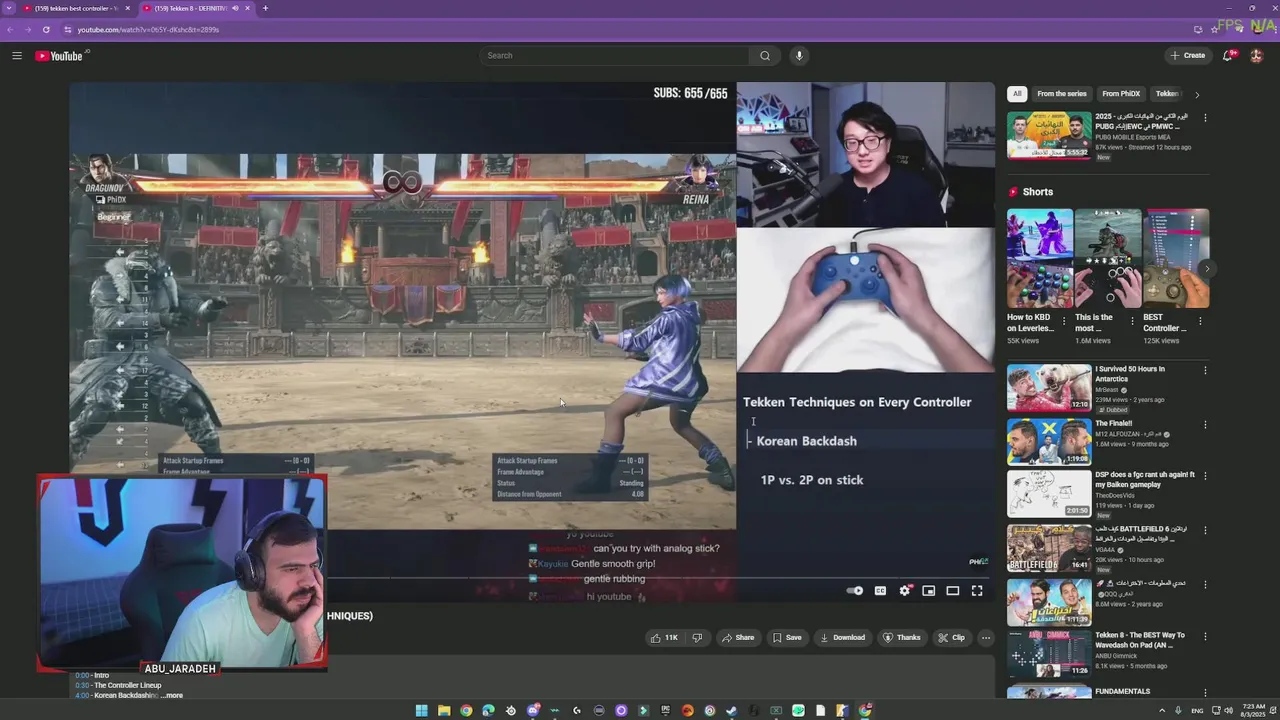Open options for 'The Finale!!' video
The height and width of the screenshot is (720, 1280).
[1205, 425]
